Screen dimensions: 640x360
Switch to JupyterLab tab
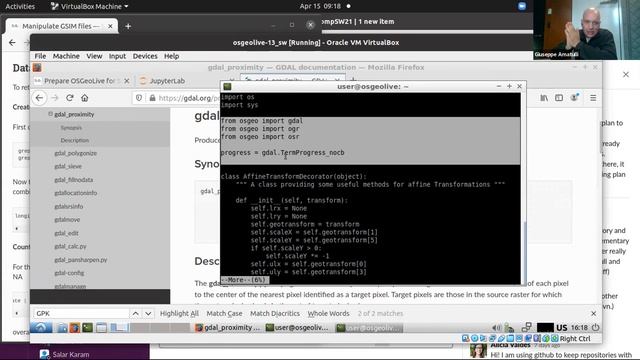coord(167,81)
